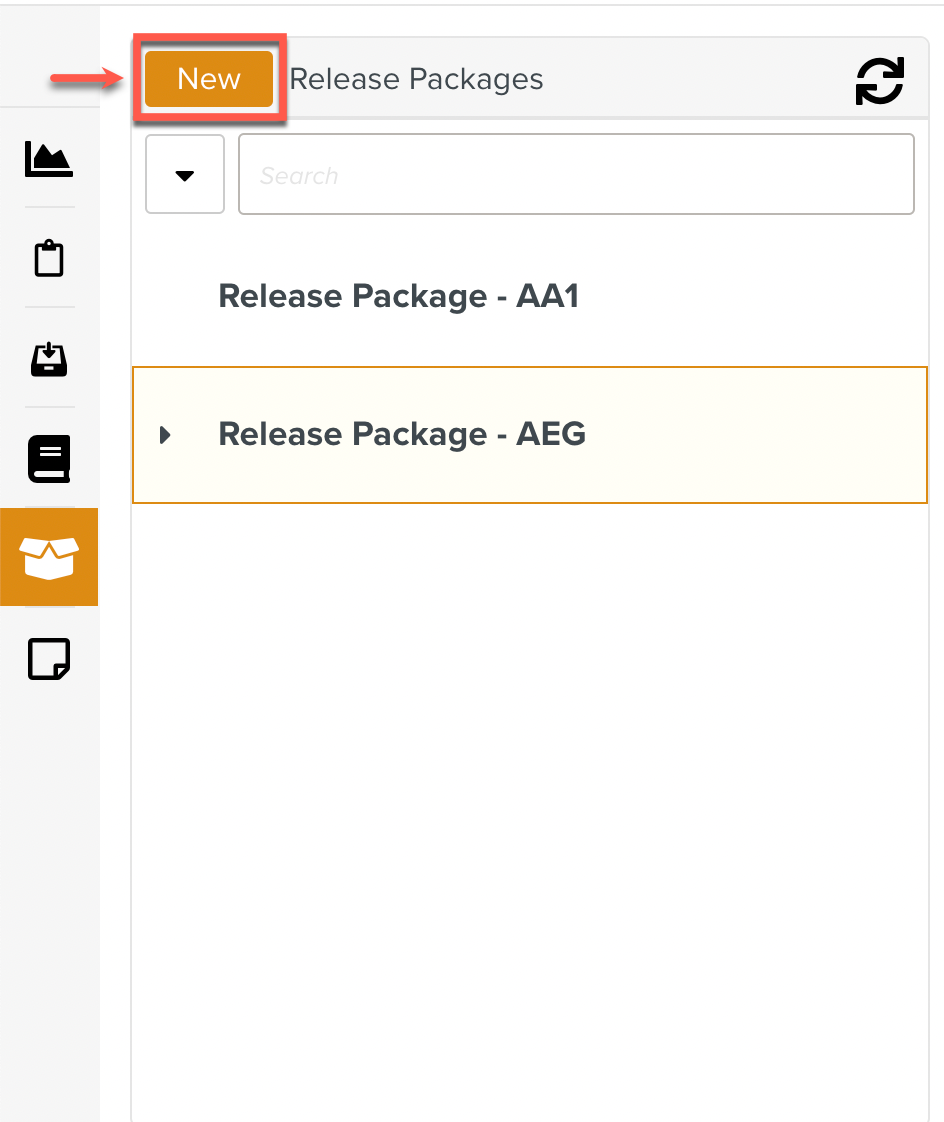Select the Release Package - AEG item
The width and height of the screenshot is (944, 1122).
(x=402, y=435)
